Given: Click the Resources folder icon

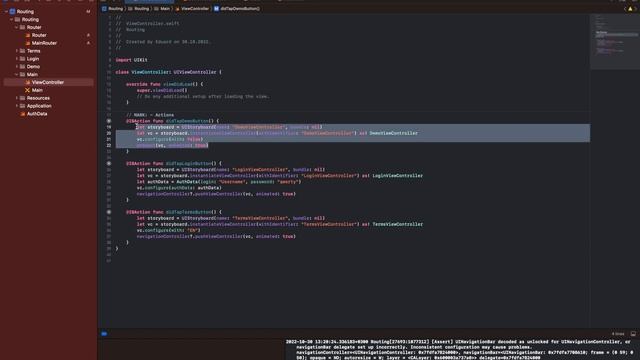Looking at the screenshot, I should 22,98.
